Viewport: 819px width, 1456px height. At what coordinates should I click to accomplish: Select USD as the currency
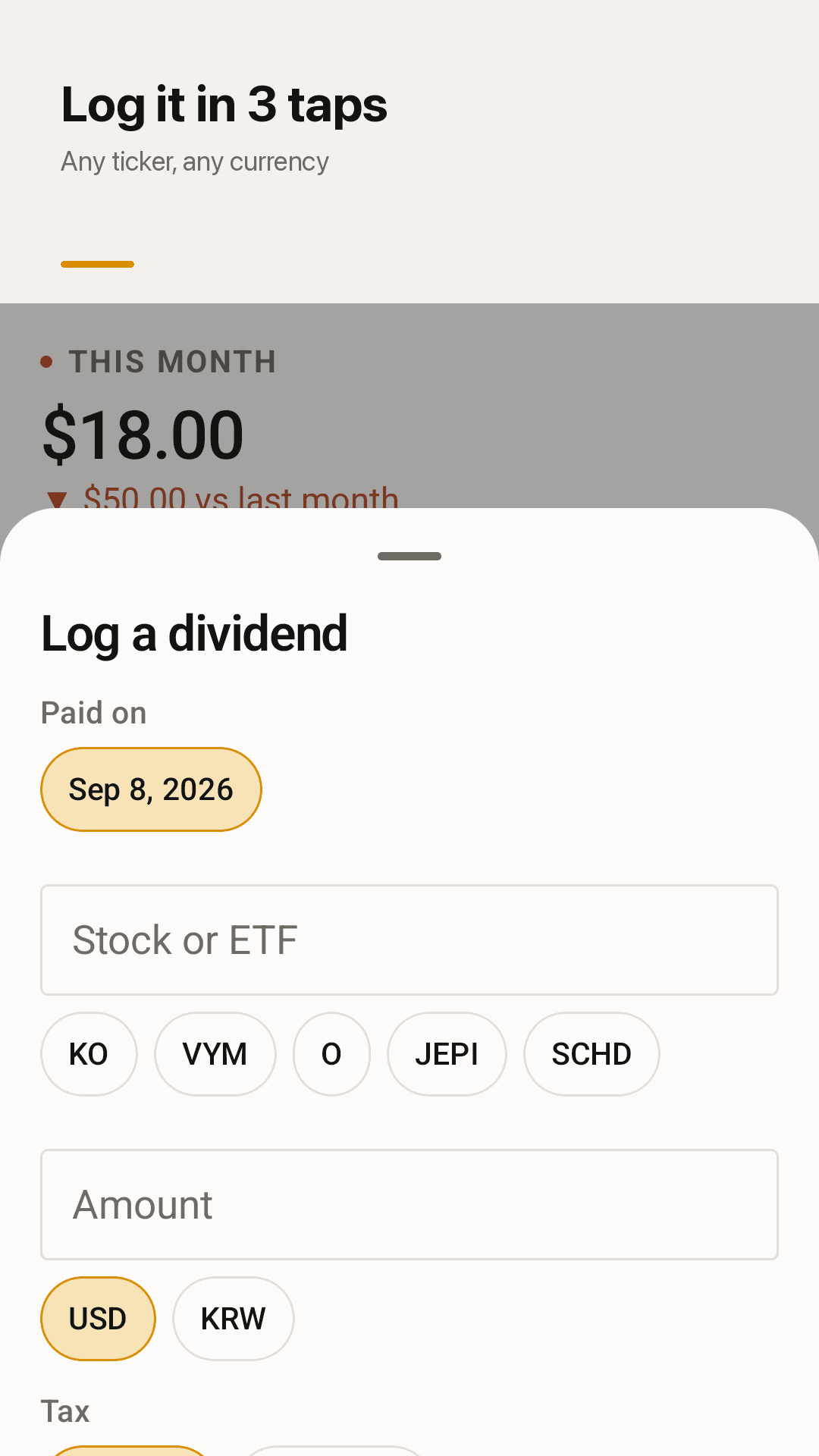click(x=98, y=1319)
